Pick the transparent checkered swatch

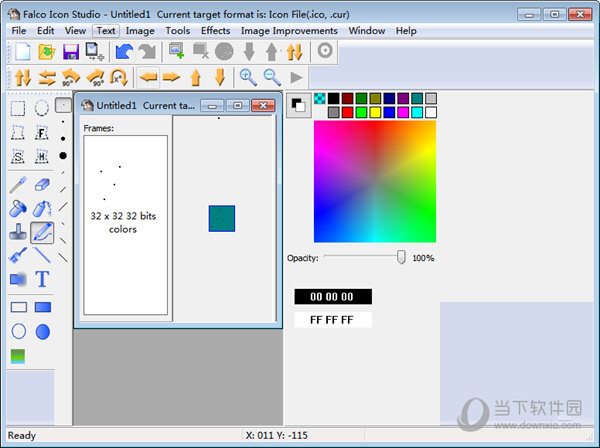[x=320, y=98]
